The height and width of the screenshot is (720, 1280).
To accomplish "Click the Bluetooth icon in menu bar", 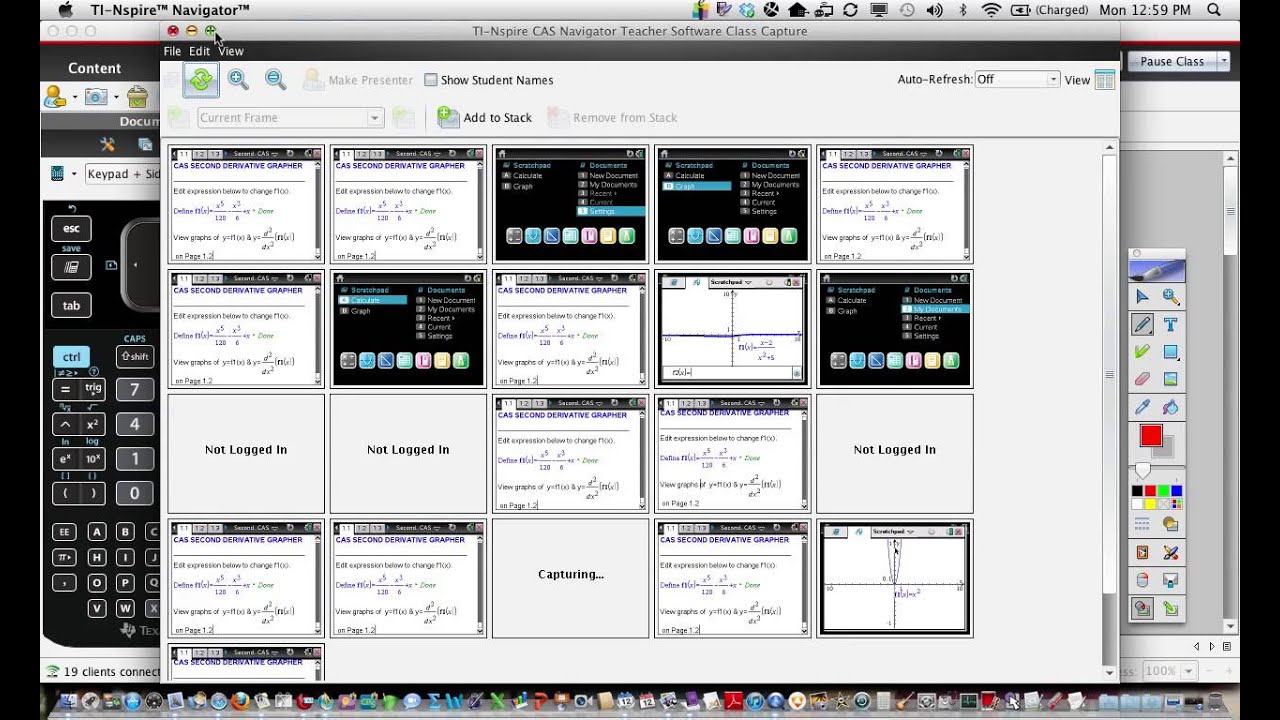I will (963, 10).
